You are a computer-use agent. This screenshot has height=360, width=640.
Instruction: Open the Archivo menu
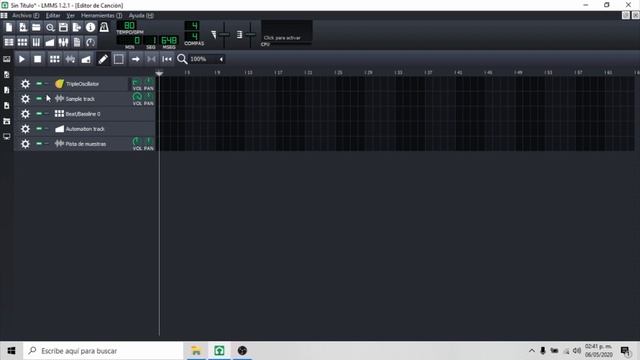tap(25, 16)
